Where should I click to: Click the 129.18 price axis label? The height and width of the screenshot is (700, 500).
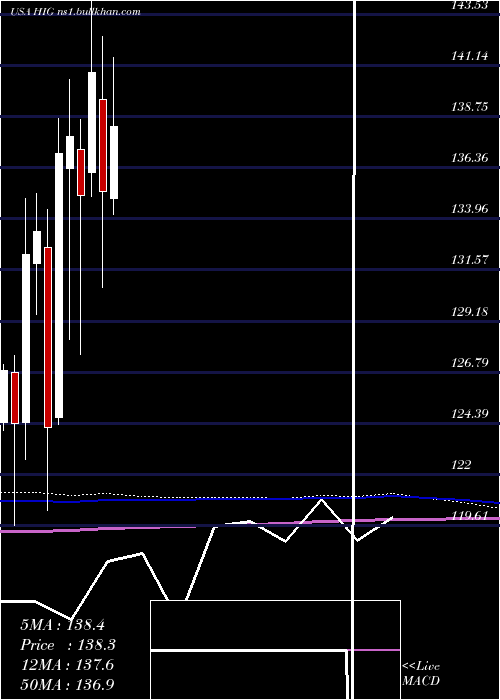[x=470, y=311]
